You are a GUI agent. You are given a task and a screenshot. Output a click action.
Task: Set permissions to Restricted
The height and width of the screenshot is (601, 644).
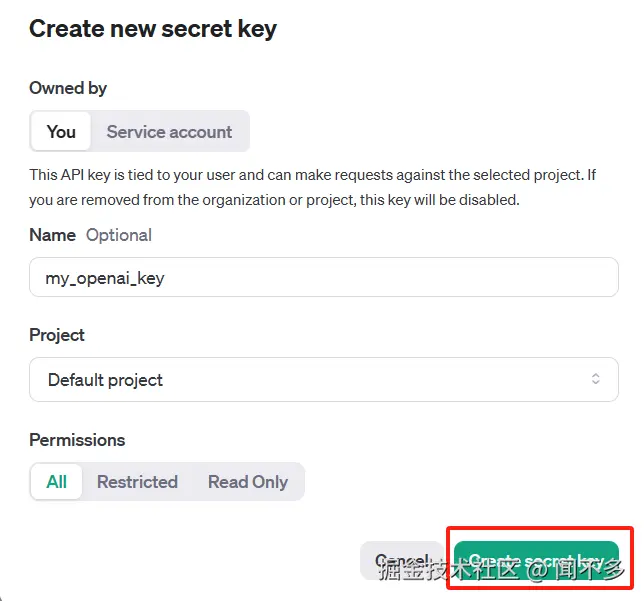(x=137, y=482)
